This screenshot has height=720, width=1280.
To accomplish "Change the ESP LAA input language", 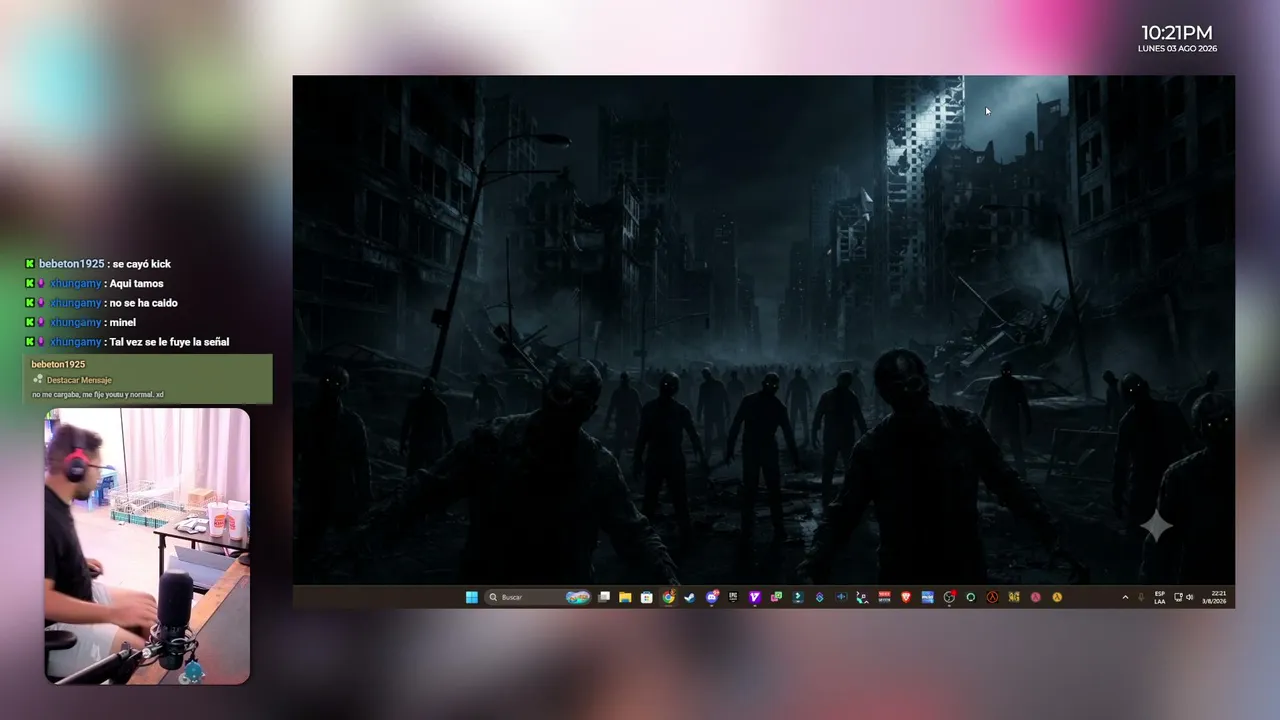I will click(x=1160, y=597).
